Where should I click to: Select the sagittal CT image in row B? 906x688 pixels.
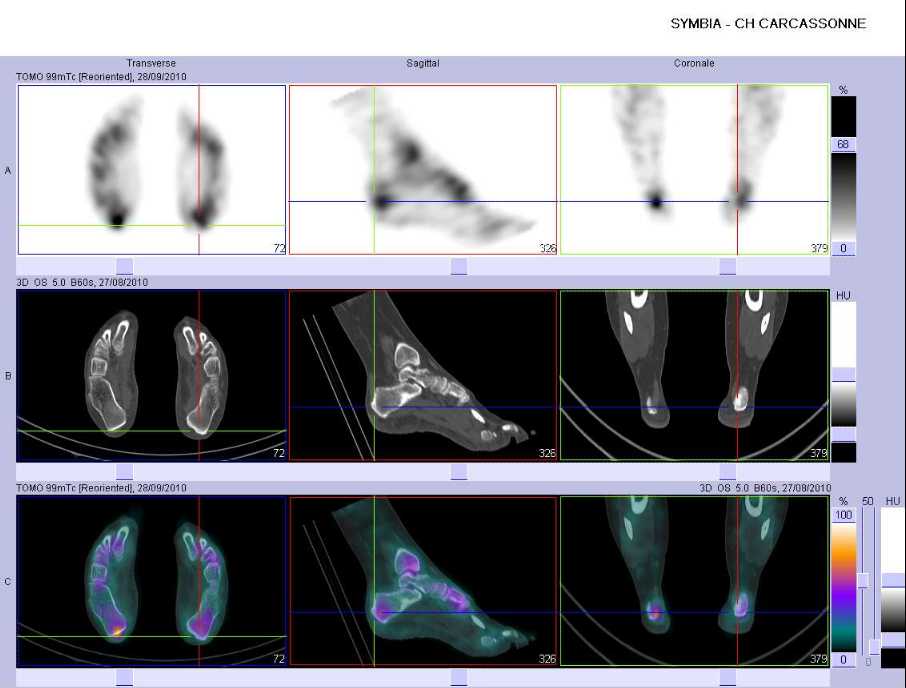click(423, 375)
